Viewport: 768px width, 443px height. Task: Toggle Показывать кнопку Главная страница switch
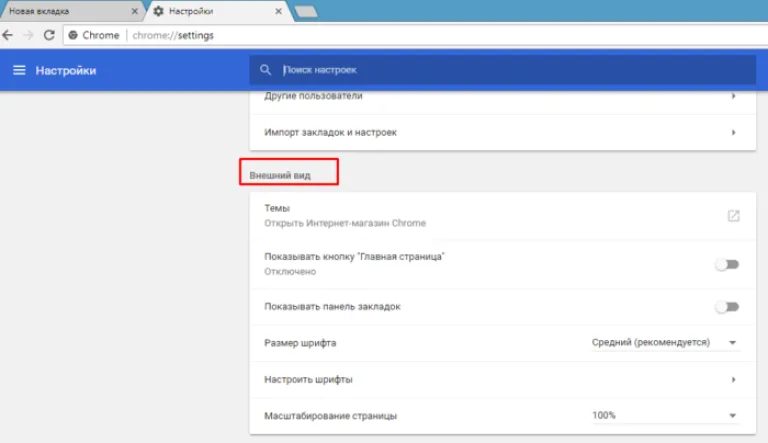tap(727, 265)
